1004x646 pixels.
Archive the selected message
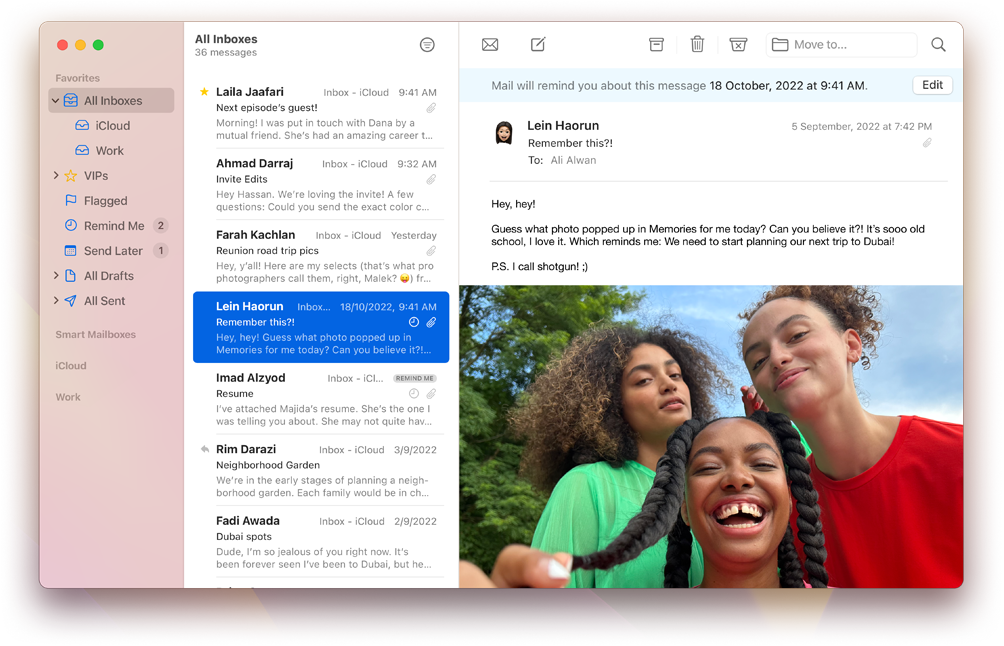click(x=656, y=45)
